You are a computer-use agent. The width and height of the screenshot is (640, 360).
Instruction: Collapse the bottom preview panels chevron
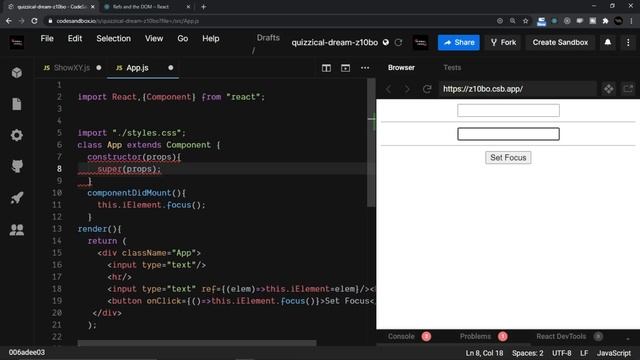point(628,338)
